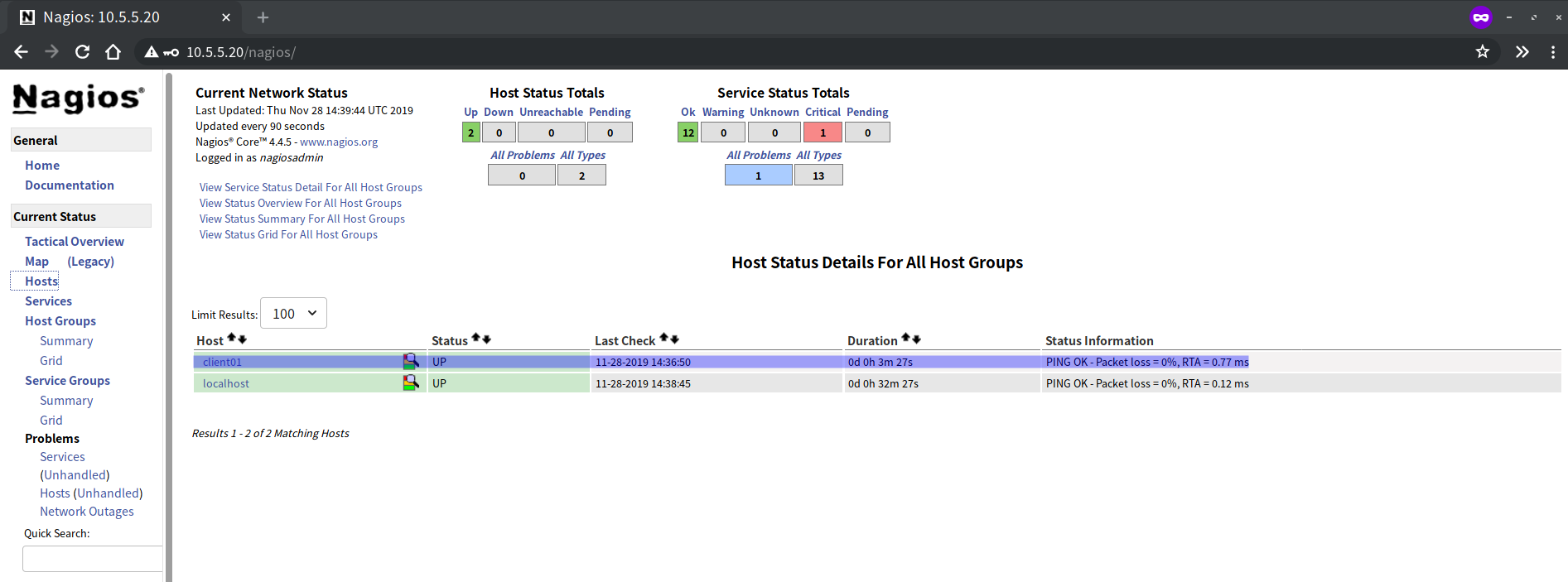
Task: Sort Duration column ascending arrow
Action: click(906, 338)
